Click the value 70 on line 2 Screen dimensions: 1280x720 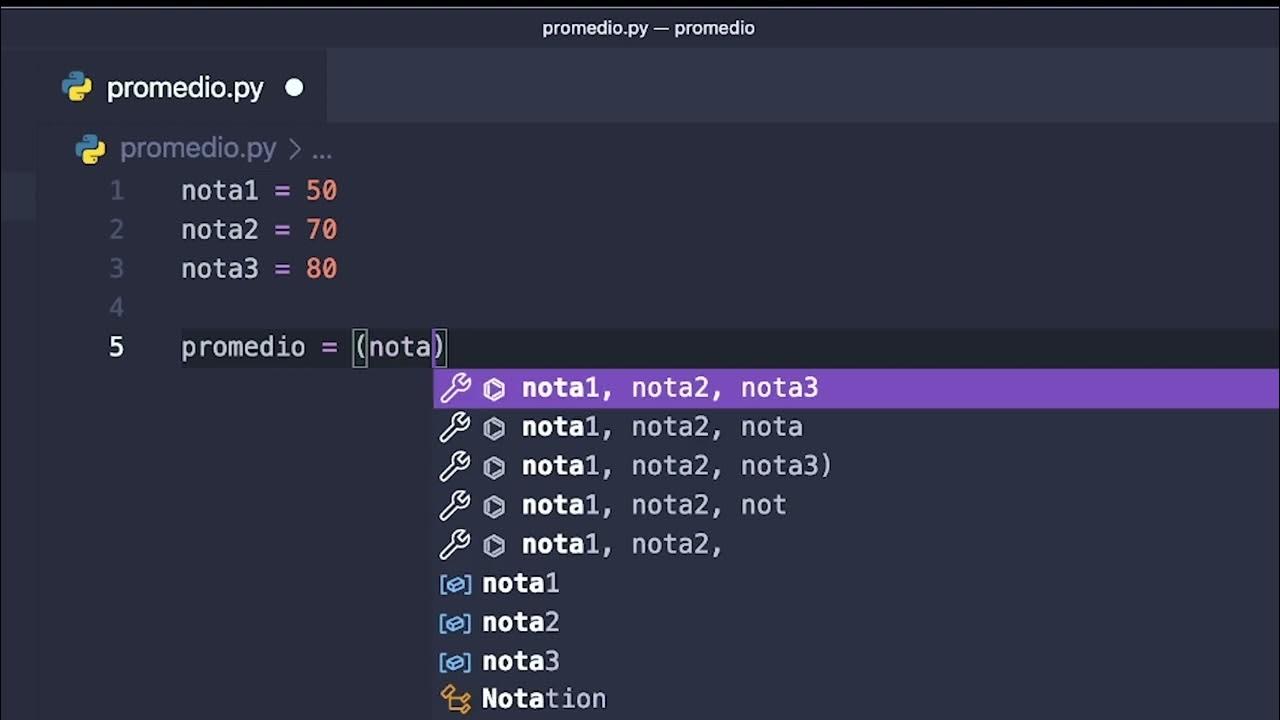pos(322,229)
